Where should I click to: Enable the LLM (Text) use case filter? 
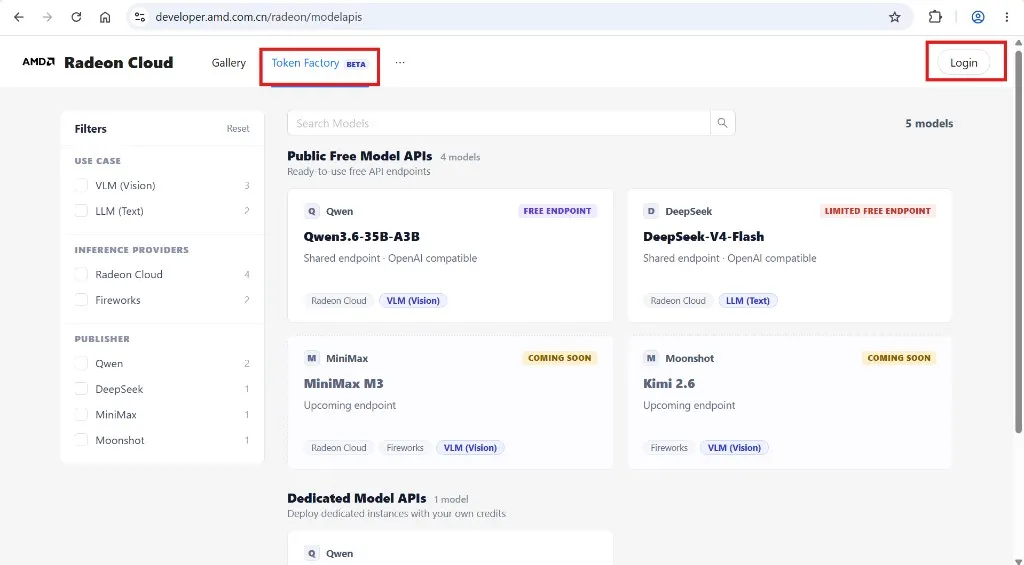pyautogui.click(x=81, y=211)
